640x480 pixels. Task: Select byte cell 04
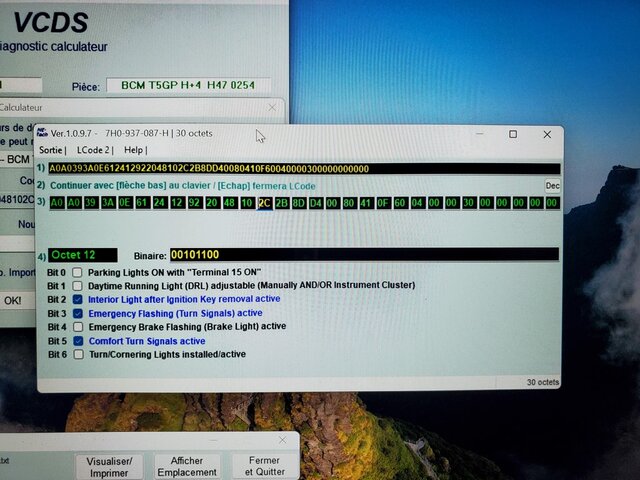coord(417,203)
